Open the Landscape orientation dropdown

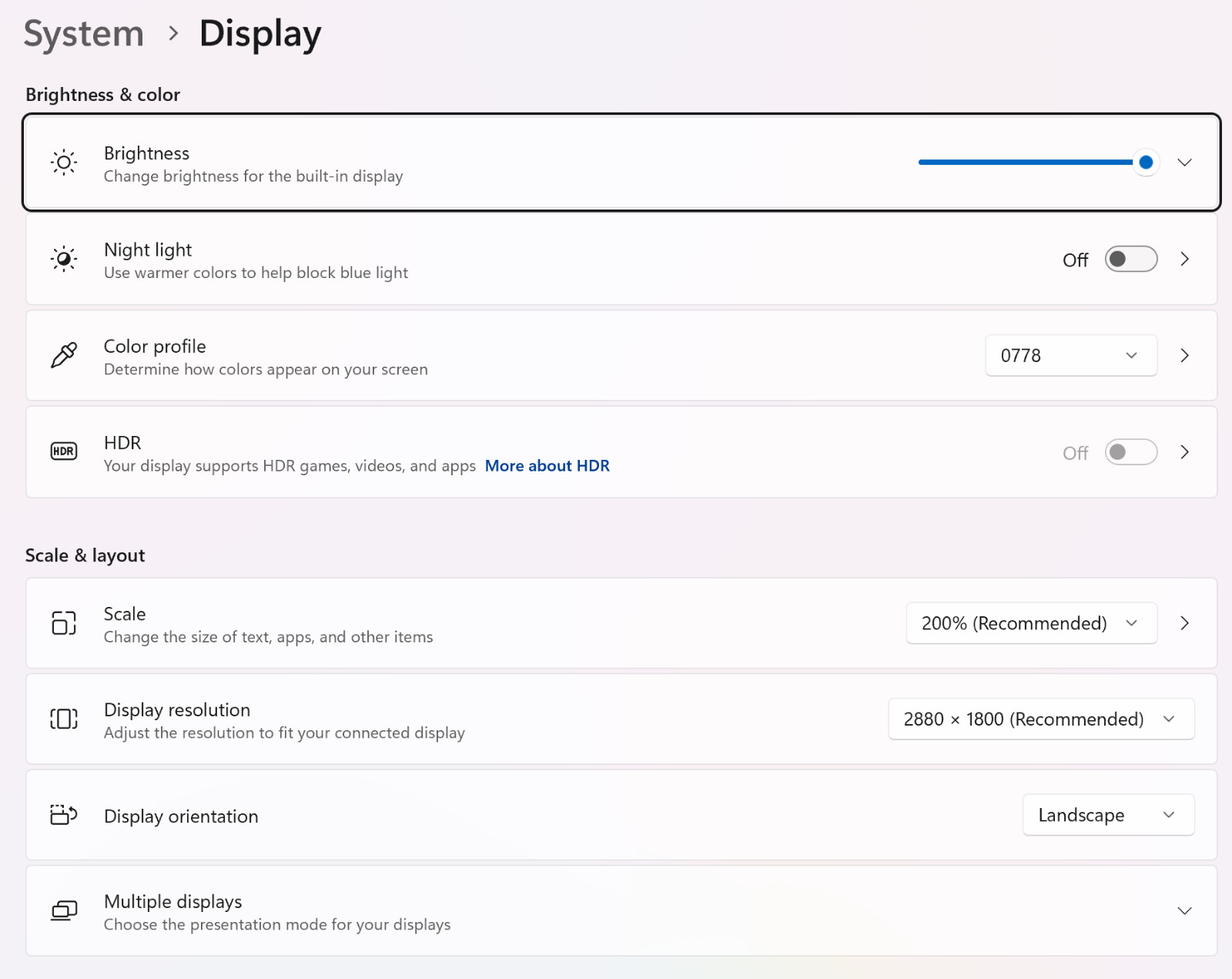1108,814
